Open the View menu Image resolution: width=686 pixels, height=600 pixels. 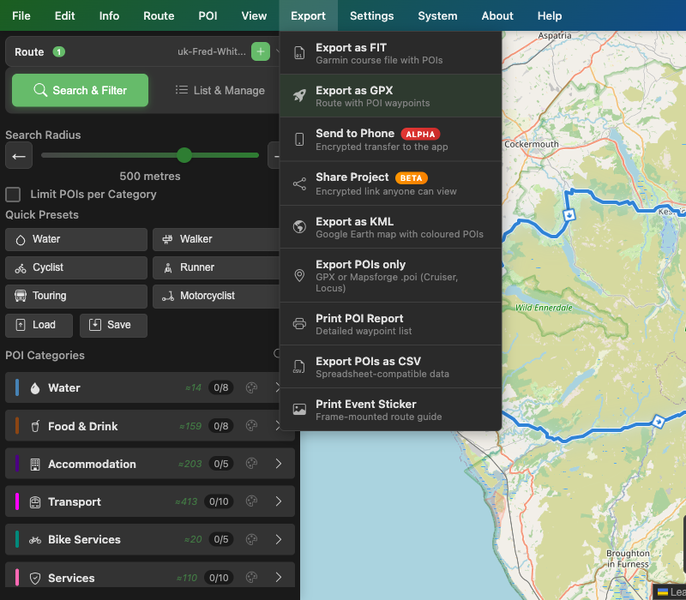pos(254,16)
